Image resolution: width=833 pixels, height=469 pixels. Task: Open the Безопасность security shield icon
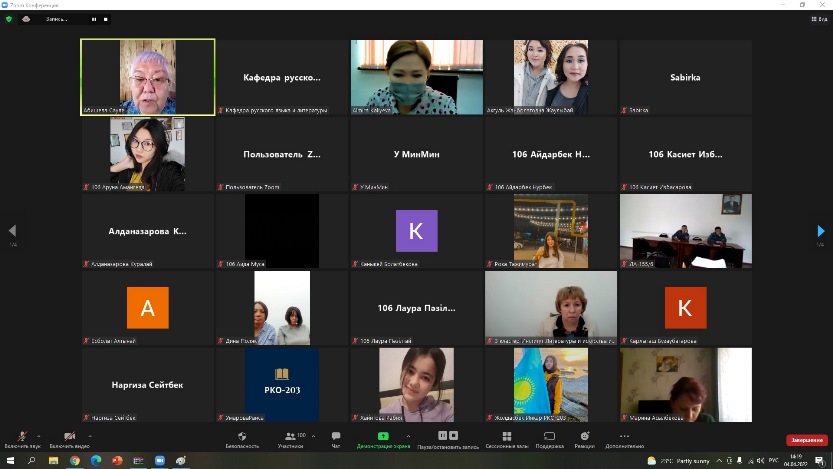(242, 438)
